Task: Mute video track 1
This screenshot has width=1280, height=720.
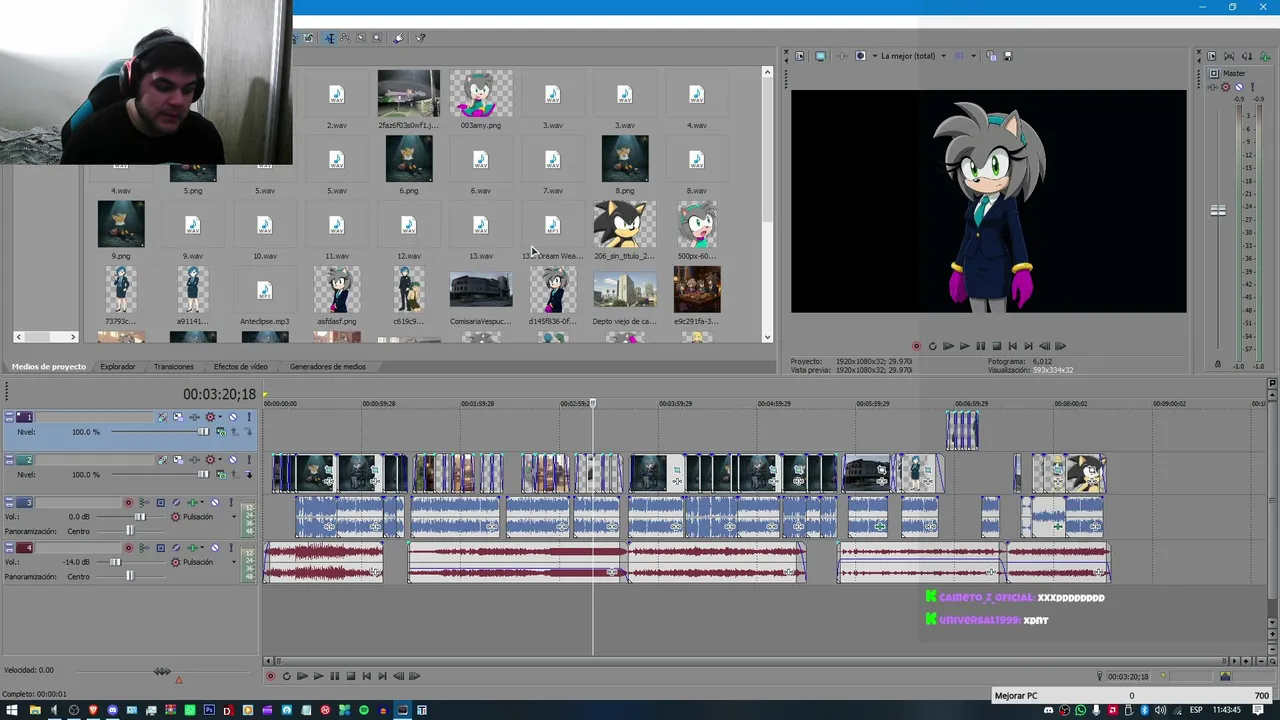Action: pos(233,417)
